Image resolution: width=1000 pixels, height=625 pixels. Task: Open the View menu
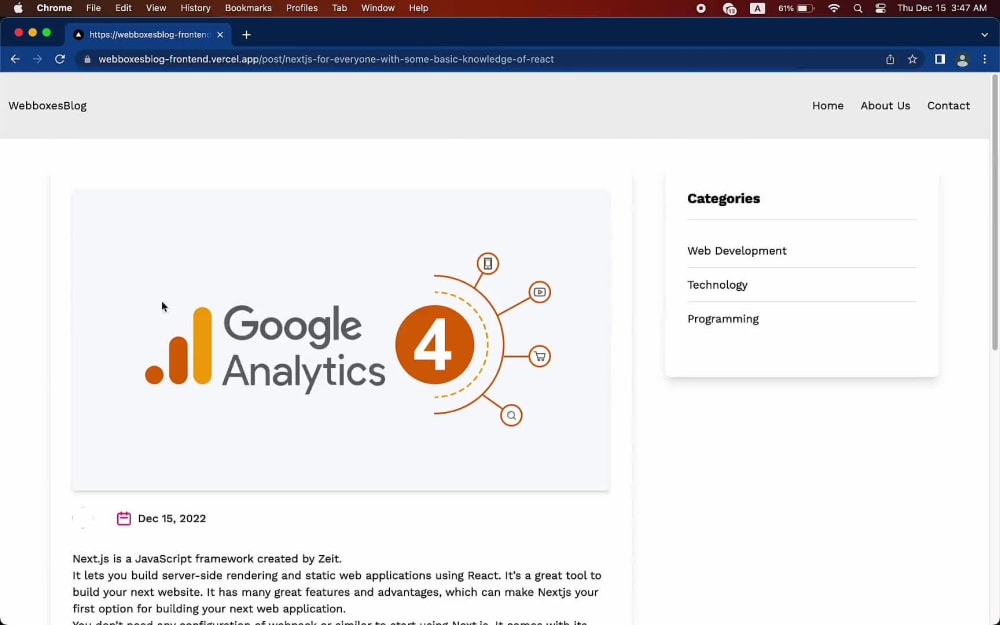coord(156,8)
